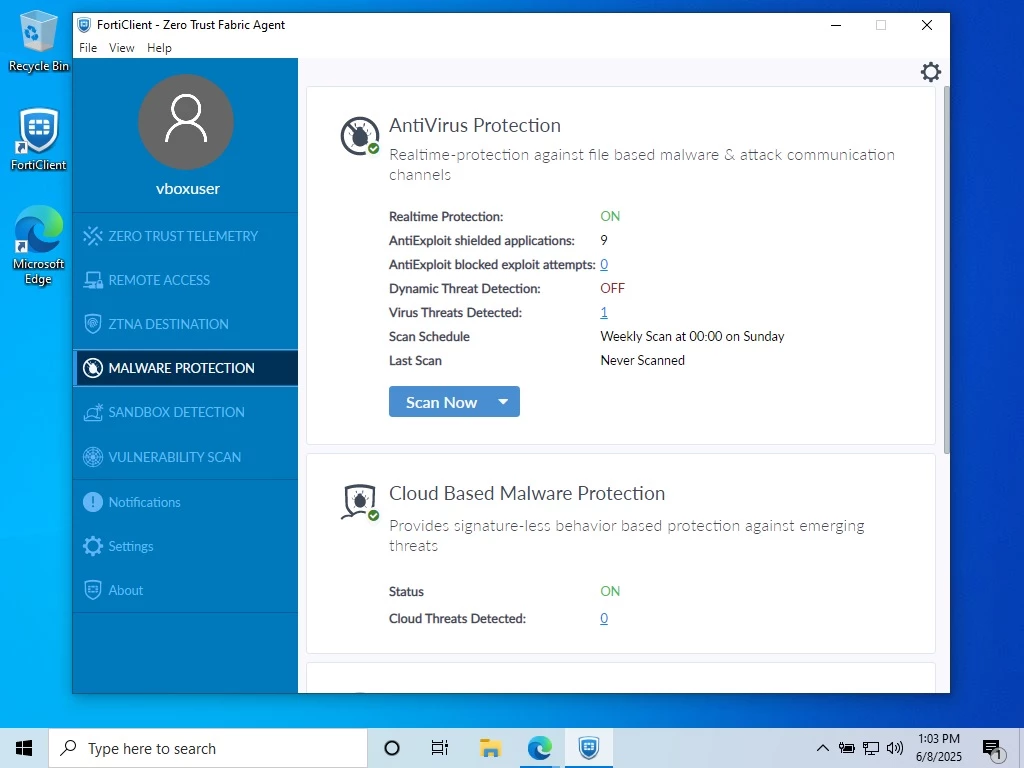The width and height of the screenshot is (1024, 768).
Task: Select the FortiClient desktop shortcut
Action: [x=39, y=138]
